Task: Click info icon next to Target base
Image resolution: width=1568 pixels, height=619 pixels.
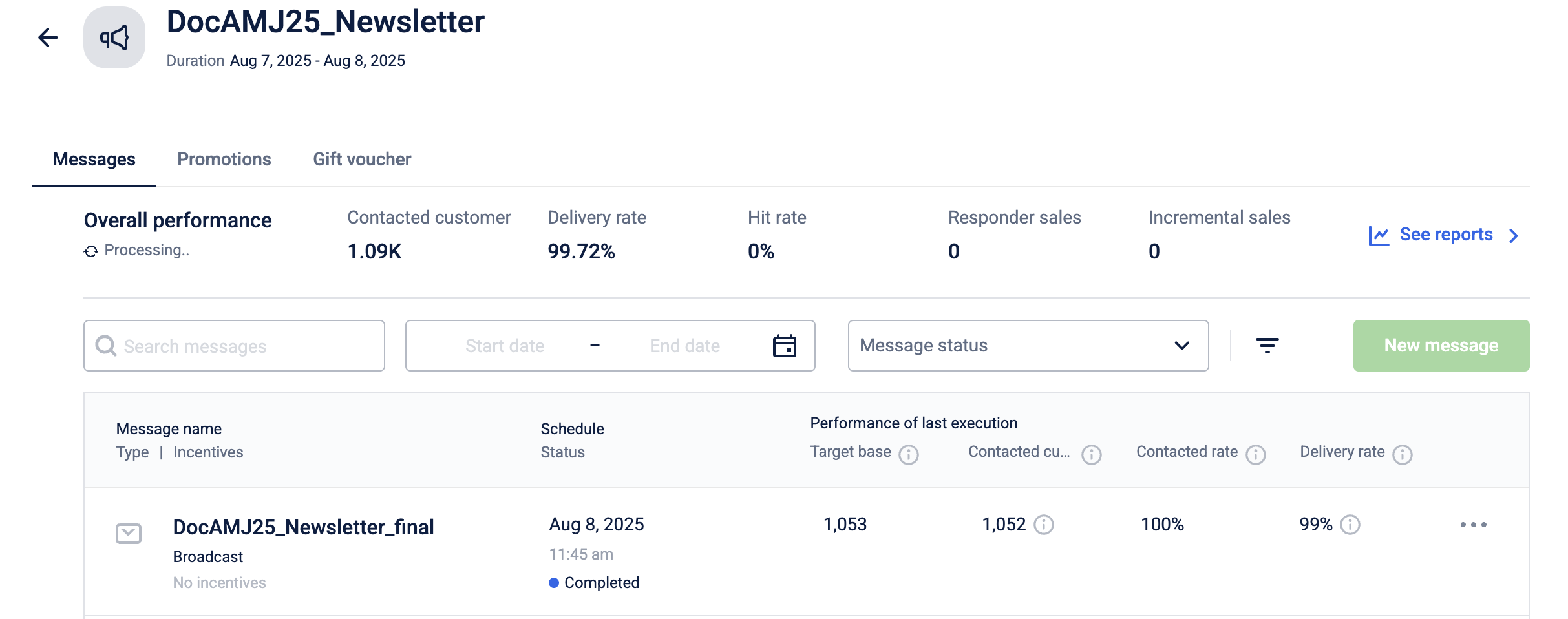Action: 909,455
